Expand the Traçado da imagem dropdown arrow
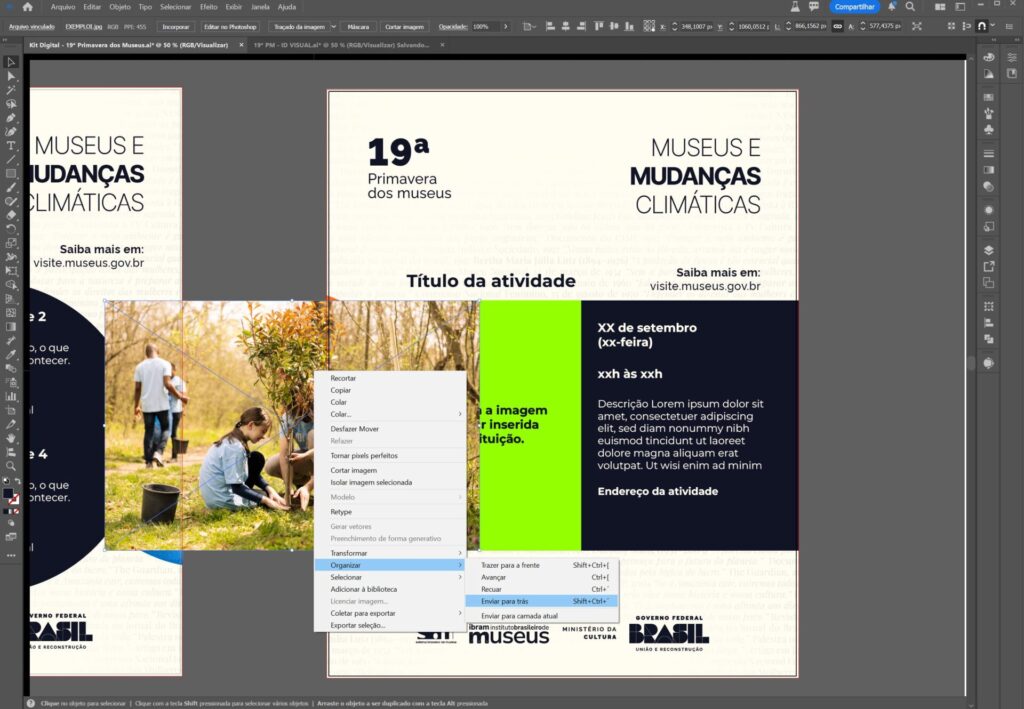The width and height of the screenshot is (1024, 709). (x=332, y=26)
